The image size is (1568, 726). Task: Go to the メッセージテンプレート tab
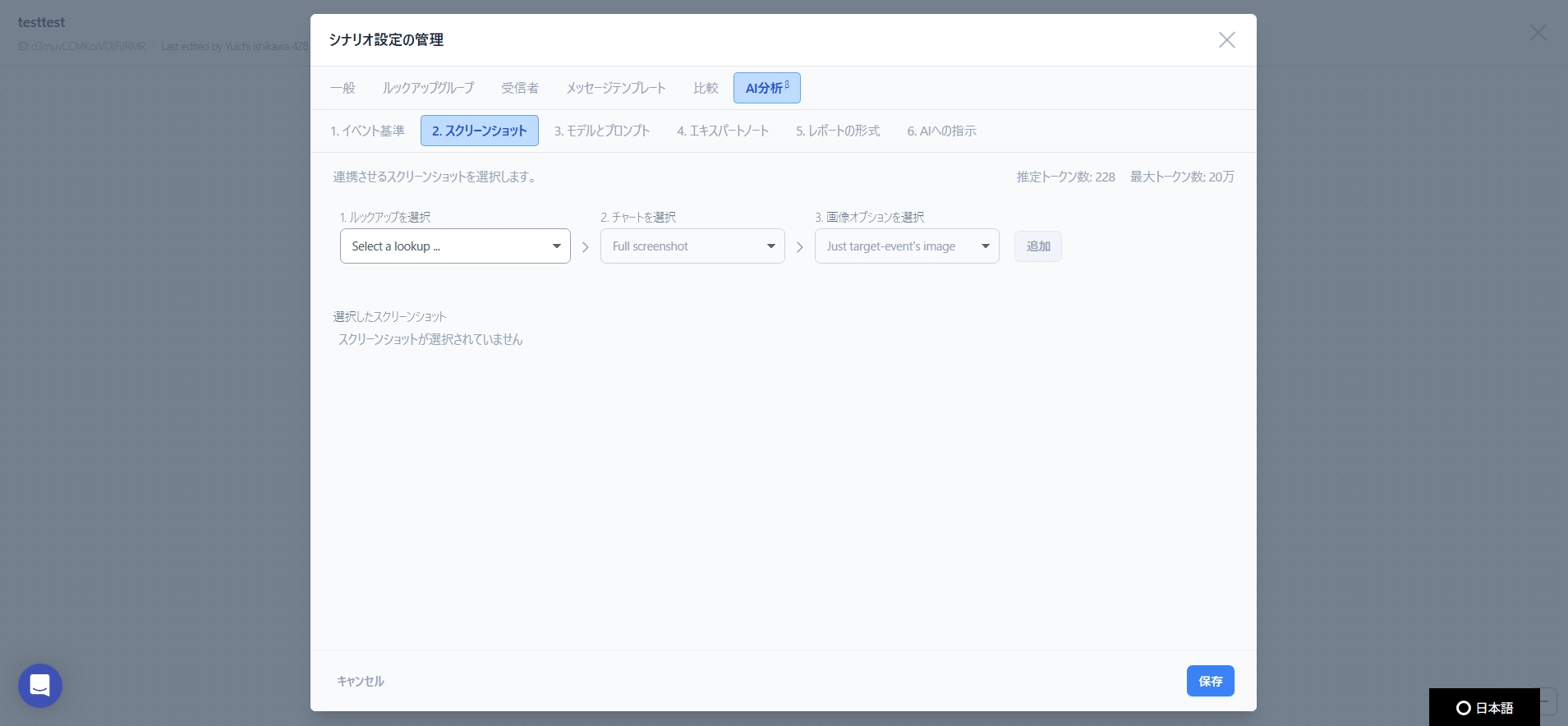616,88
